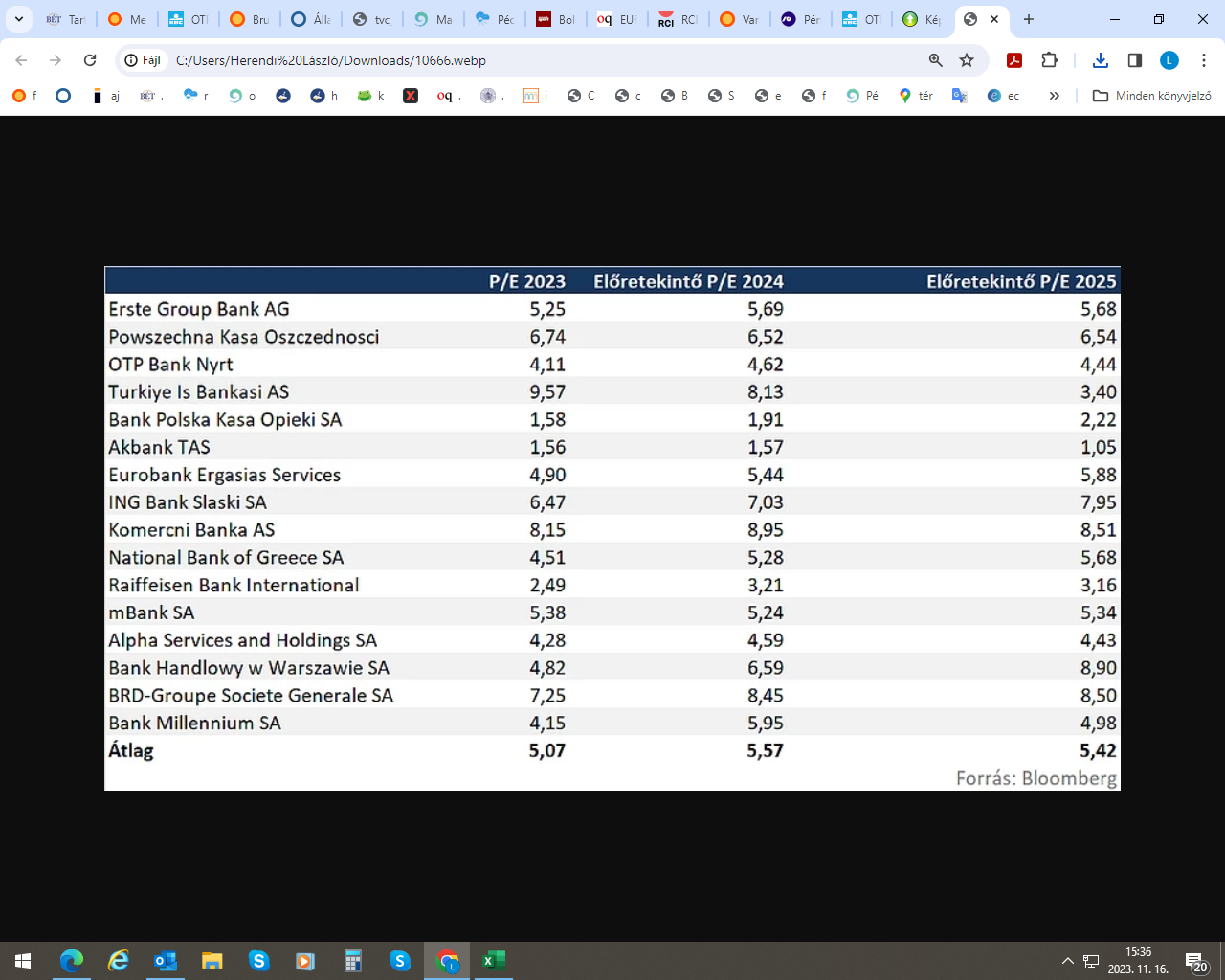1225x980 pixels.
Task: Switch to the 'Péc' tab
Action: (494, 19)
